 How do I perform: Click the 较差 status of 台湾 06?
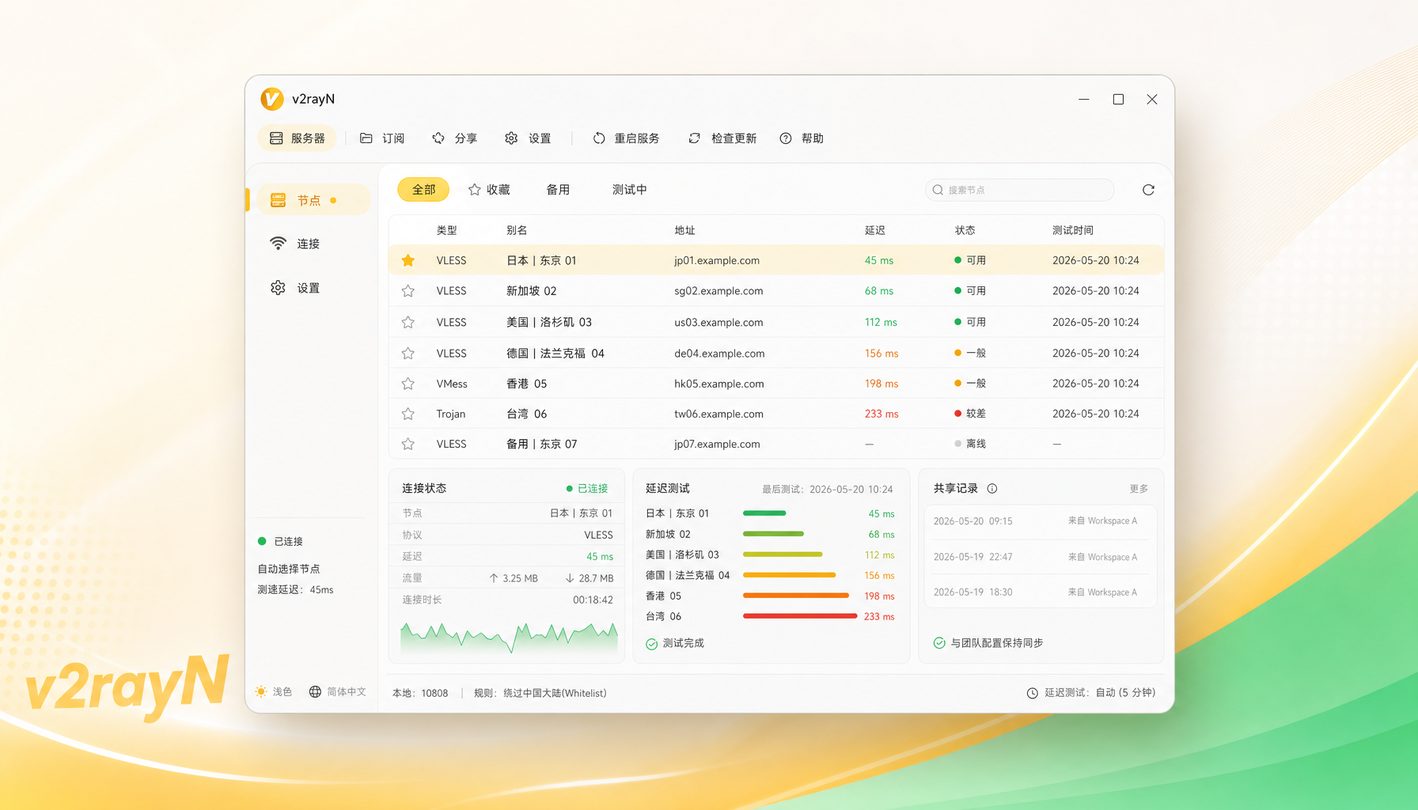970,414
